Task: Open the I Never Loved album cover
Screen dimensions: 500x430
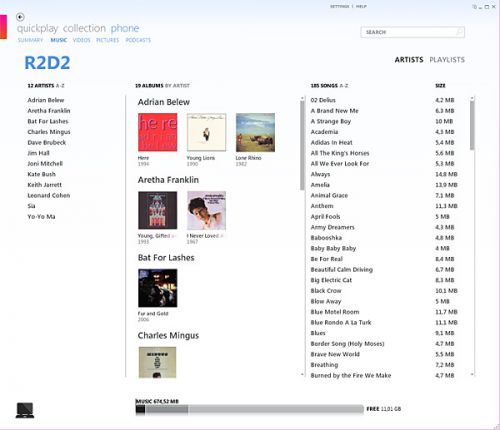Action: tap(206, 210)
